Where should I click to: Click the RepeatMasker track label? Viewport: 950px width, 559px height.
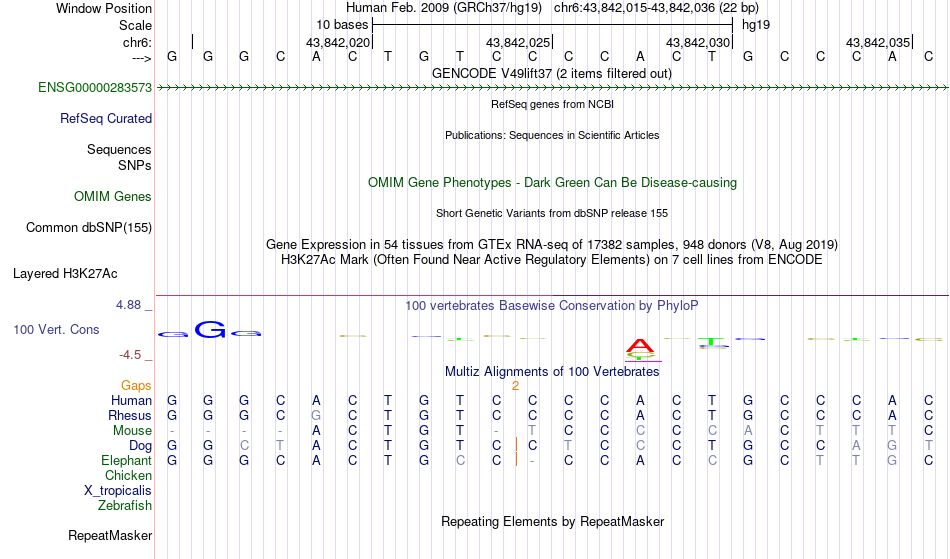coord(110,536)
